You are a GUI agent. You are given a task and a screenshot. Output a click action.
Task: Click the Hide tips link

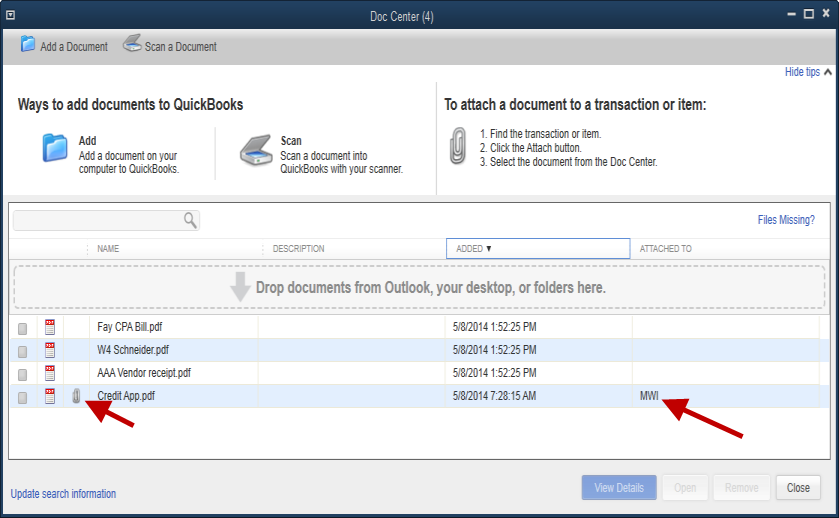802,72
